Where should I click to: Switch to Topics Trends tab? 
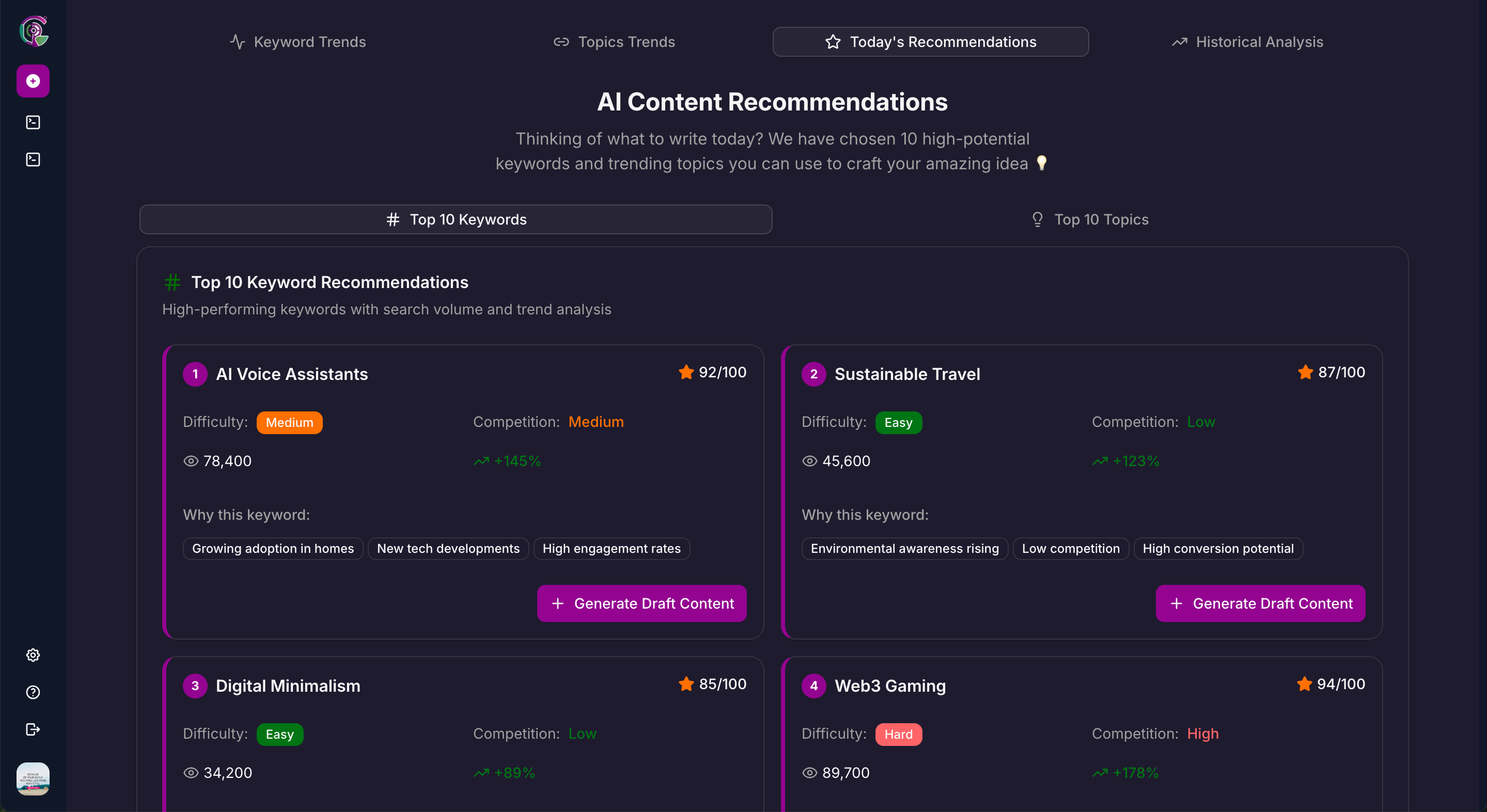(614, 42)
